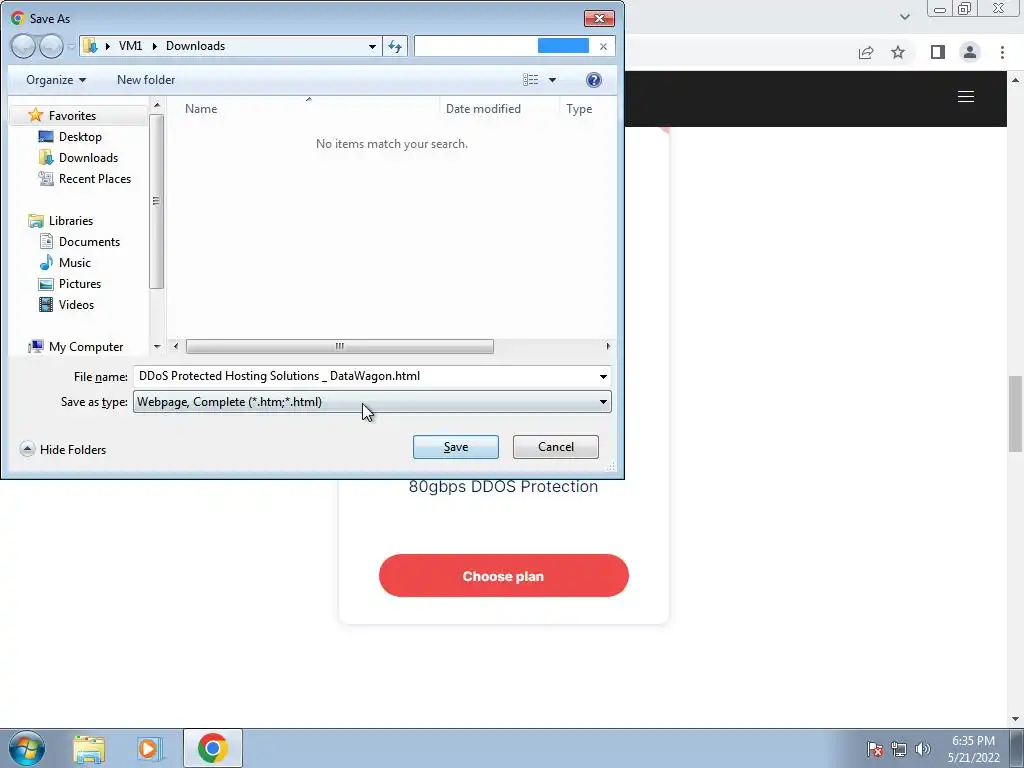
Task: Open the Get help question mark icon
Action: 594,80
